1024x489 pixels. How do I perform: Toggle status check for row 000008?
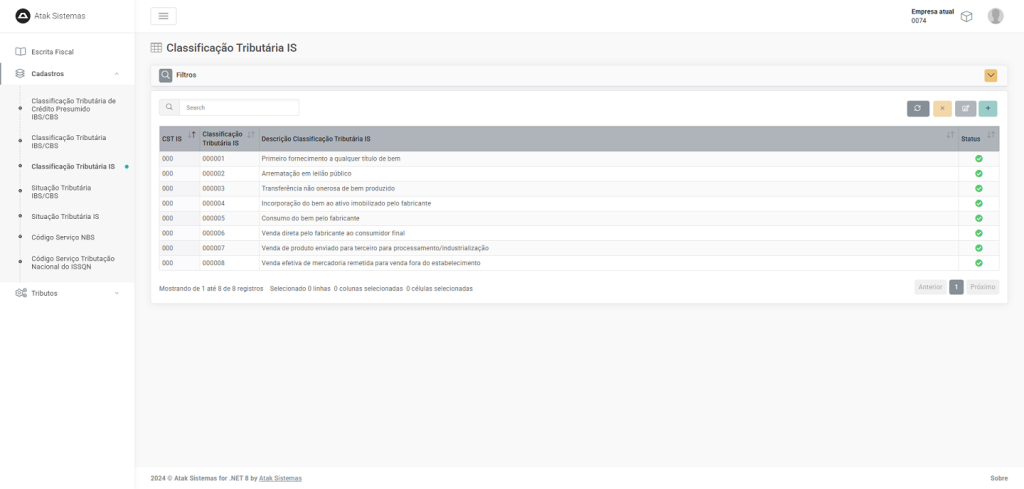click(979, 263)
